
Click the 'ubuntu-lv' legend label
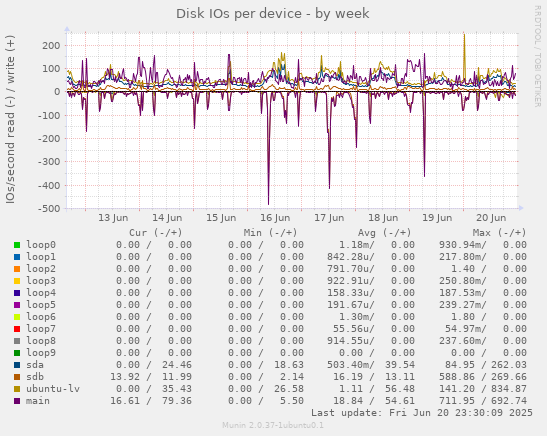pyautogui.click(x=53, y=389)
